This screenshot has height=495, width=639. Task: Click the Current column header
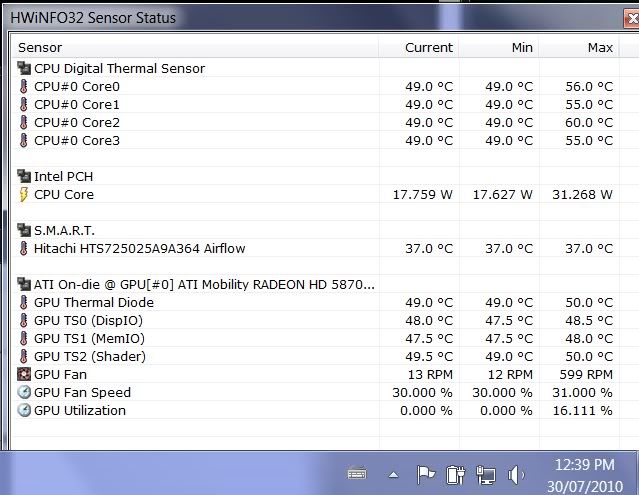pos(419,47)
